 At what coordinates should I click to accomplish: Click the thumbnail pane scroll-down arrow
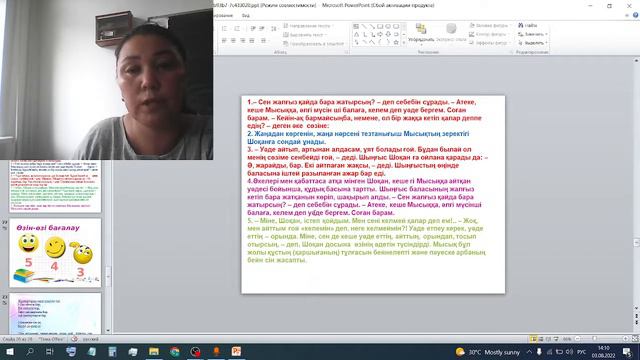(108, 331)
